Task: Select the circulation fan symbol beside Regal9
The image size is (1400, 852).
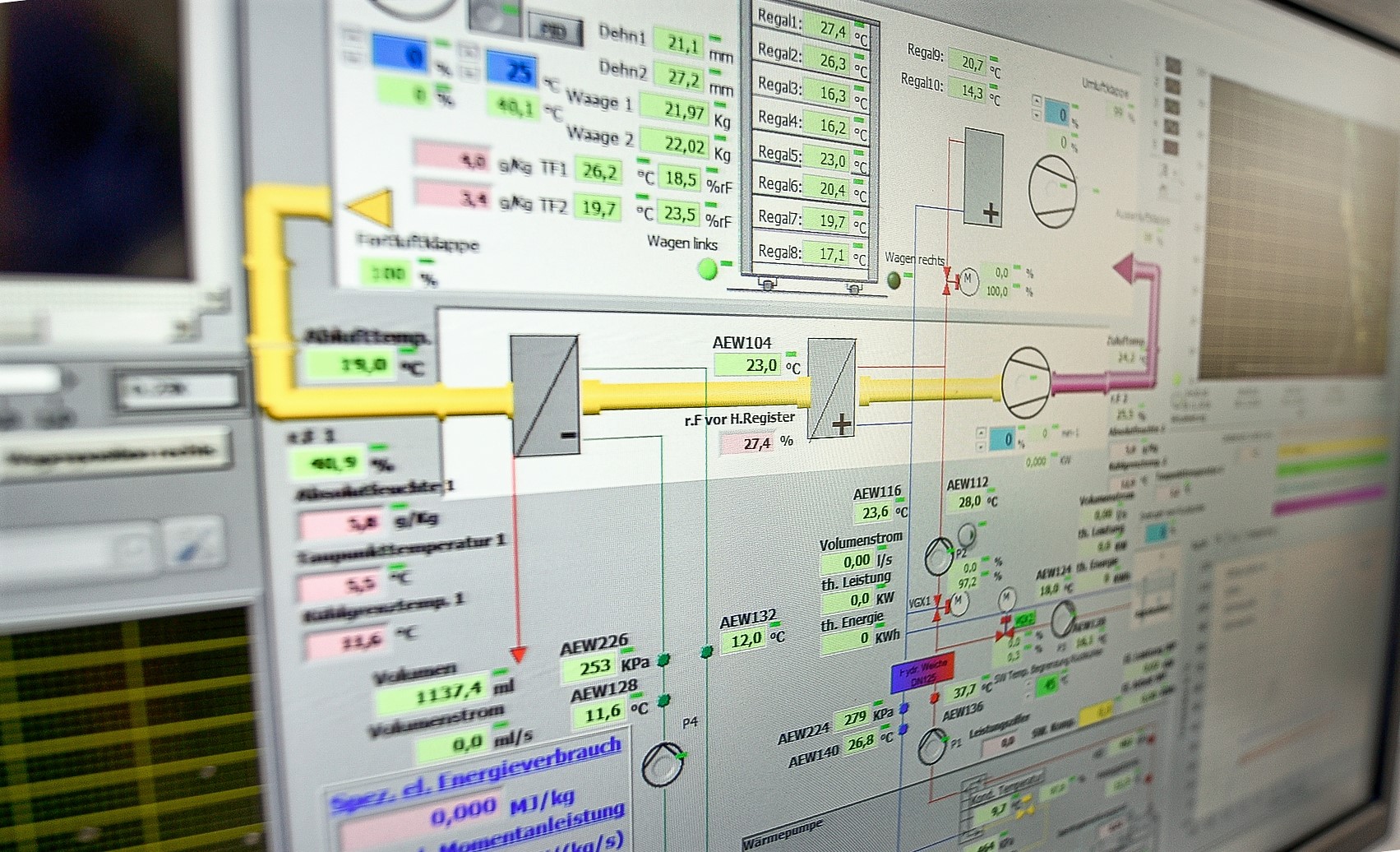Action: pyautogui.click(x=1052, y=190)
